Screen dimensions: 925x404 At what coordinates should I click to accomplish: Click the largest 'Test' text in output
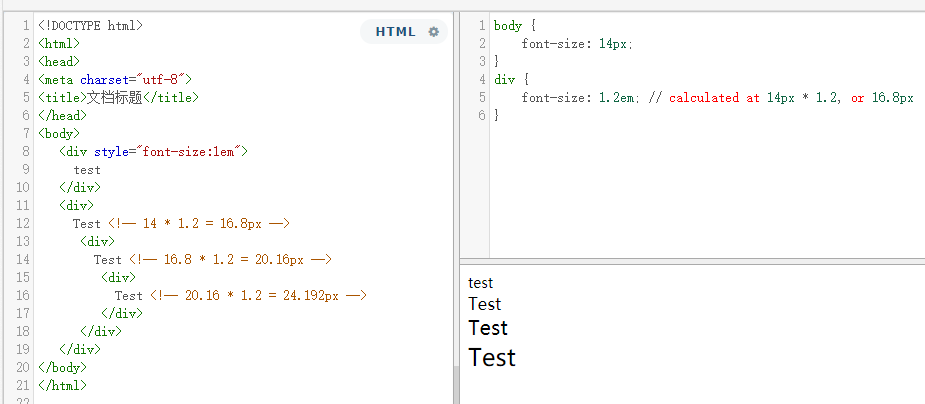[492, 357]
